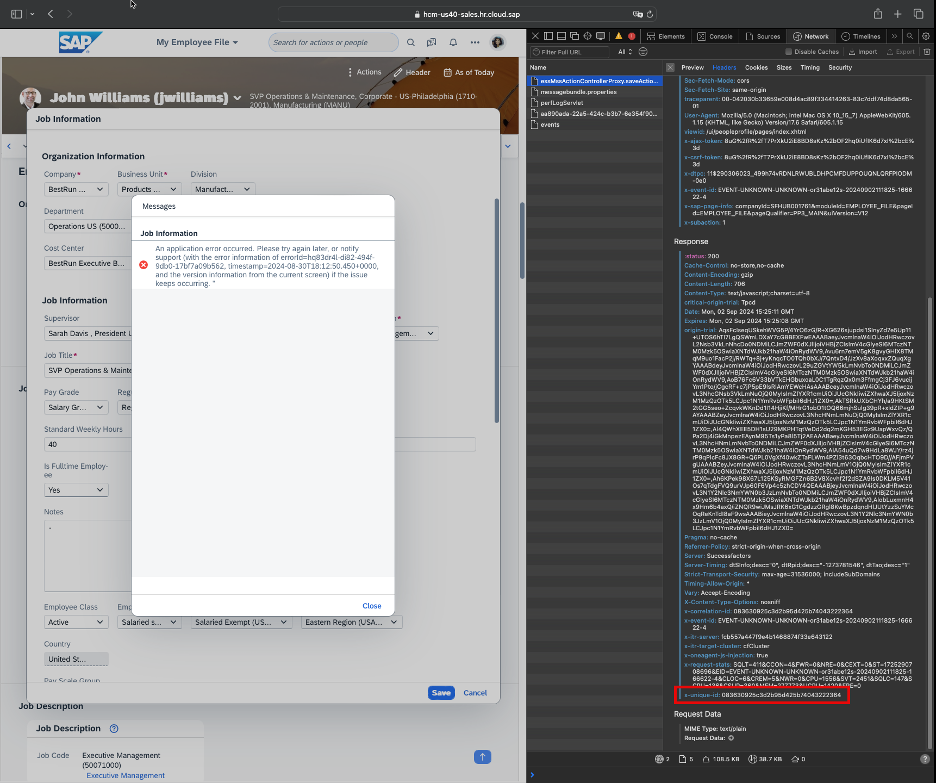This screenshot has width=936, height=784.
Task: Open Company BestRun dropdown
Action: click(76, 189)
